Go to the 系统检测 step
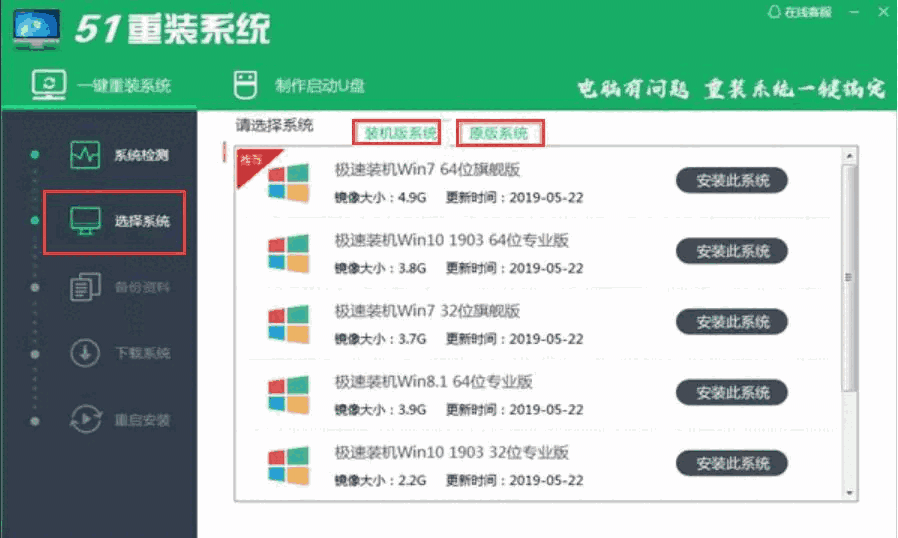898x538 pixels. click(x=119, y=155)
